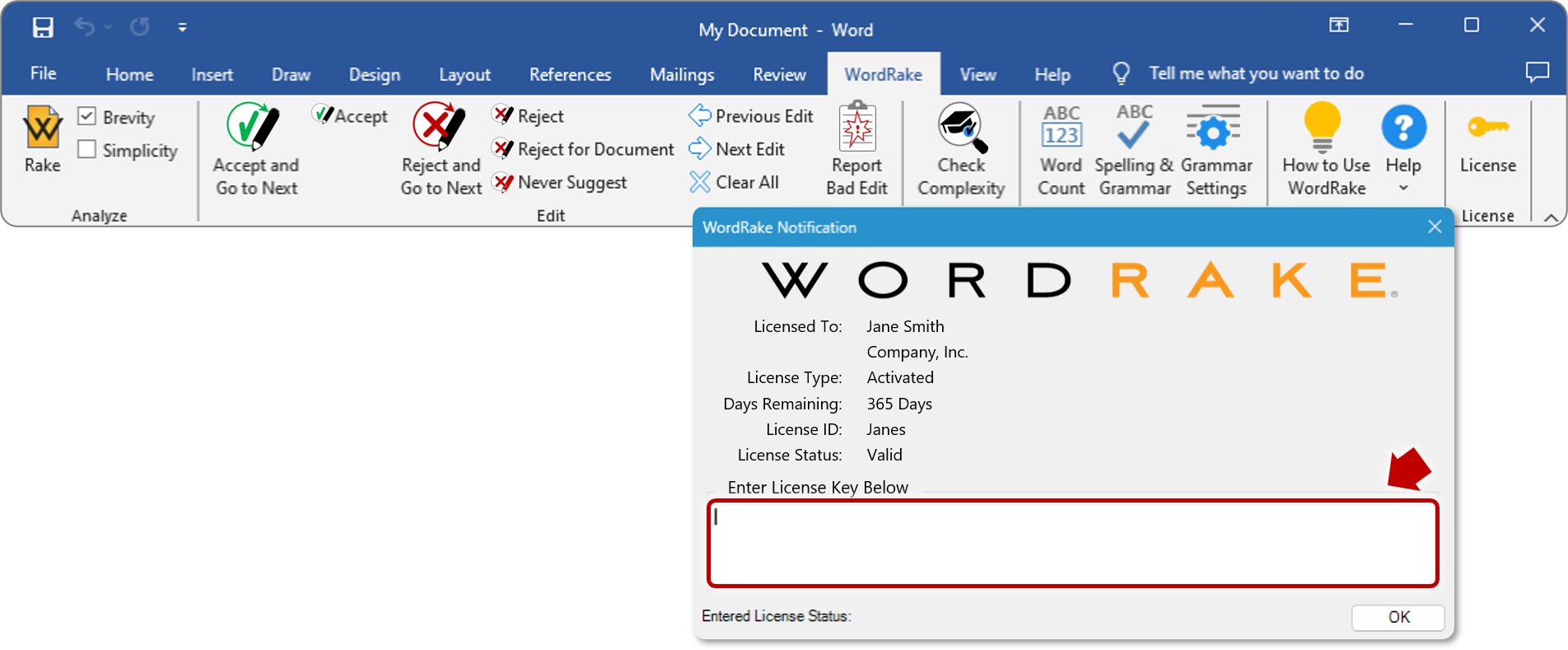Click the Valid license status value

tap(884, 455)
